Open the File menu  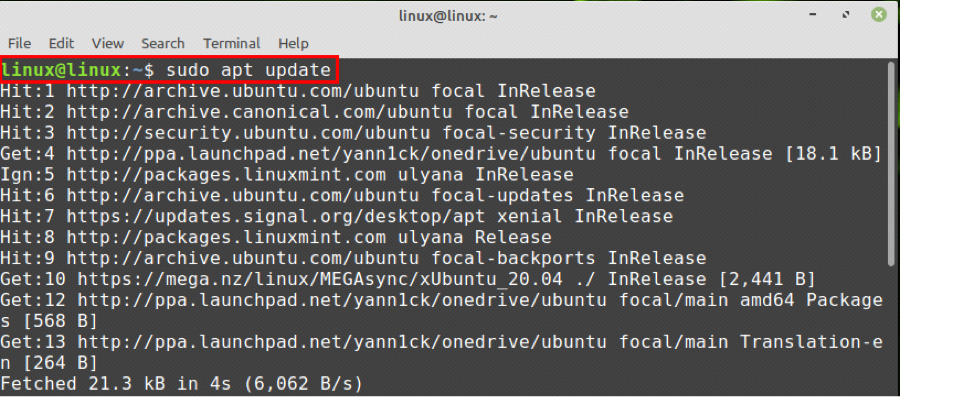coord(19,43)
